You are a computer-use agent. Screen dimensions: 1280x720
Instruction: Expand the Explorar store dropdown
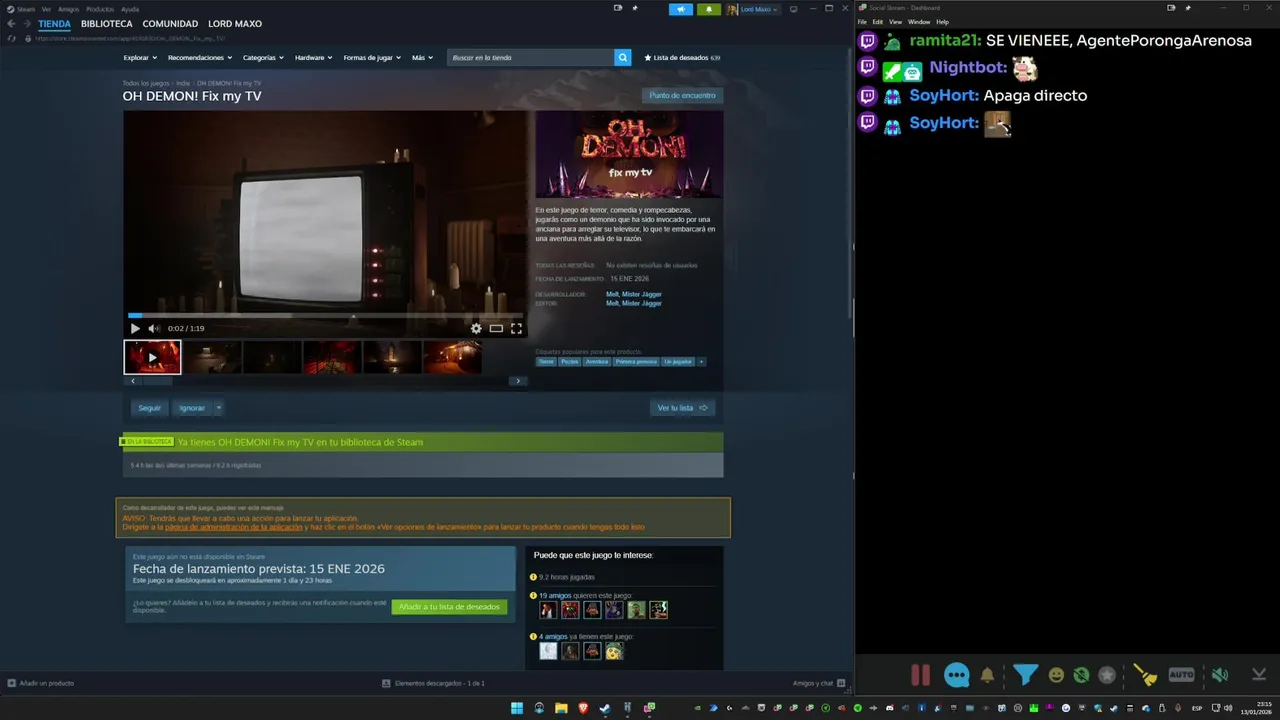tap(140, 58)
